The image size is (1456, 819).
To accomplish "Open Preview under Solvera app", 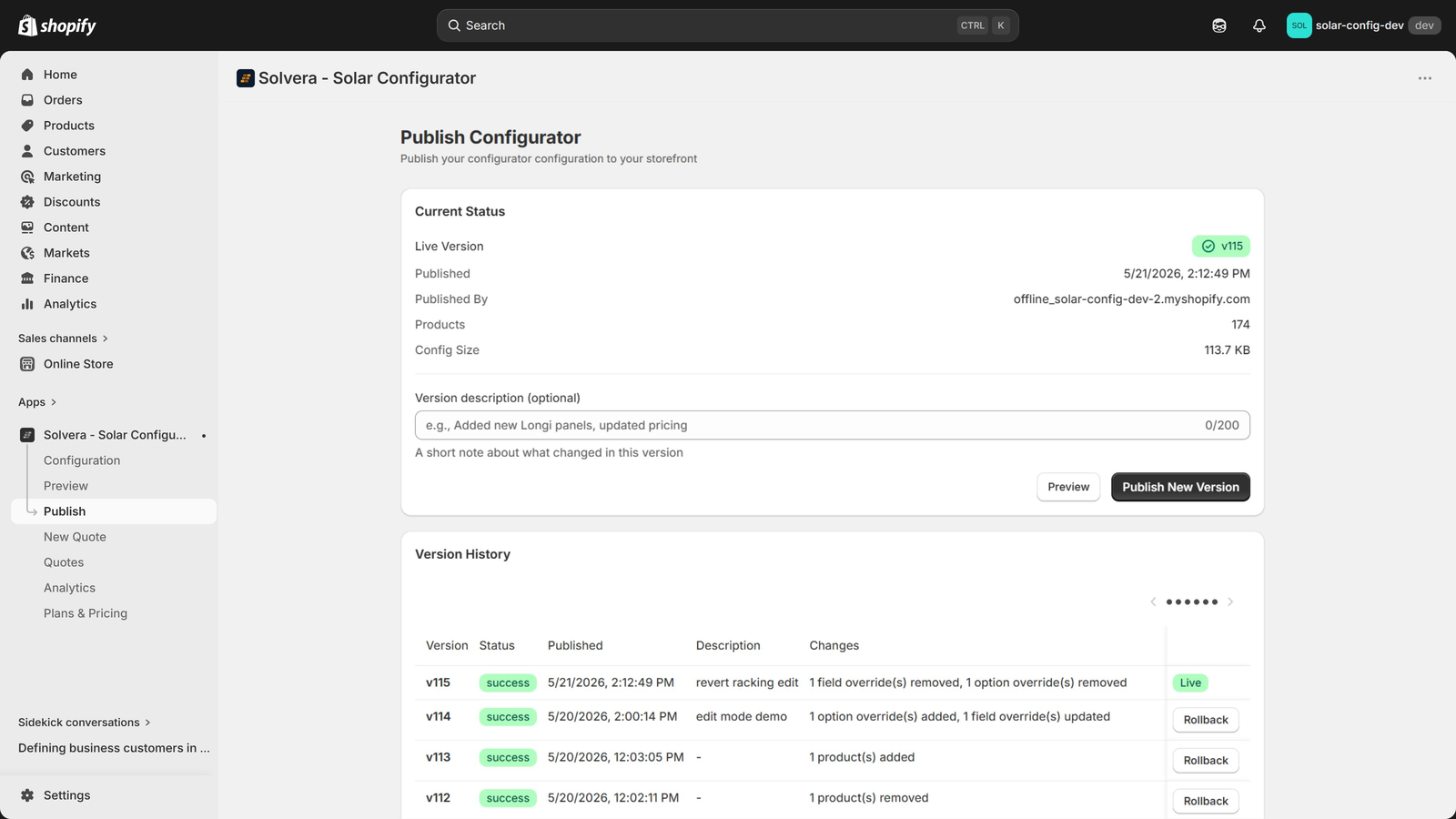I will (66, 486).
